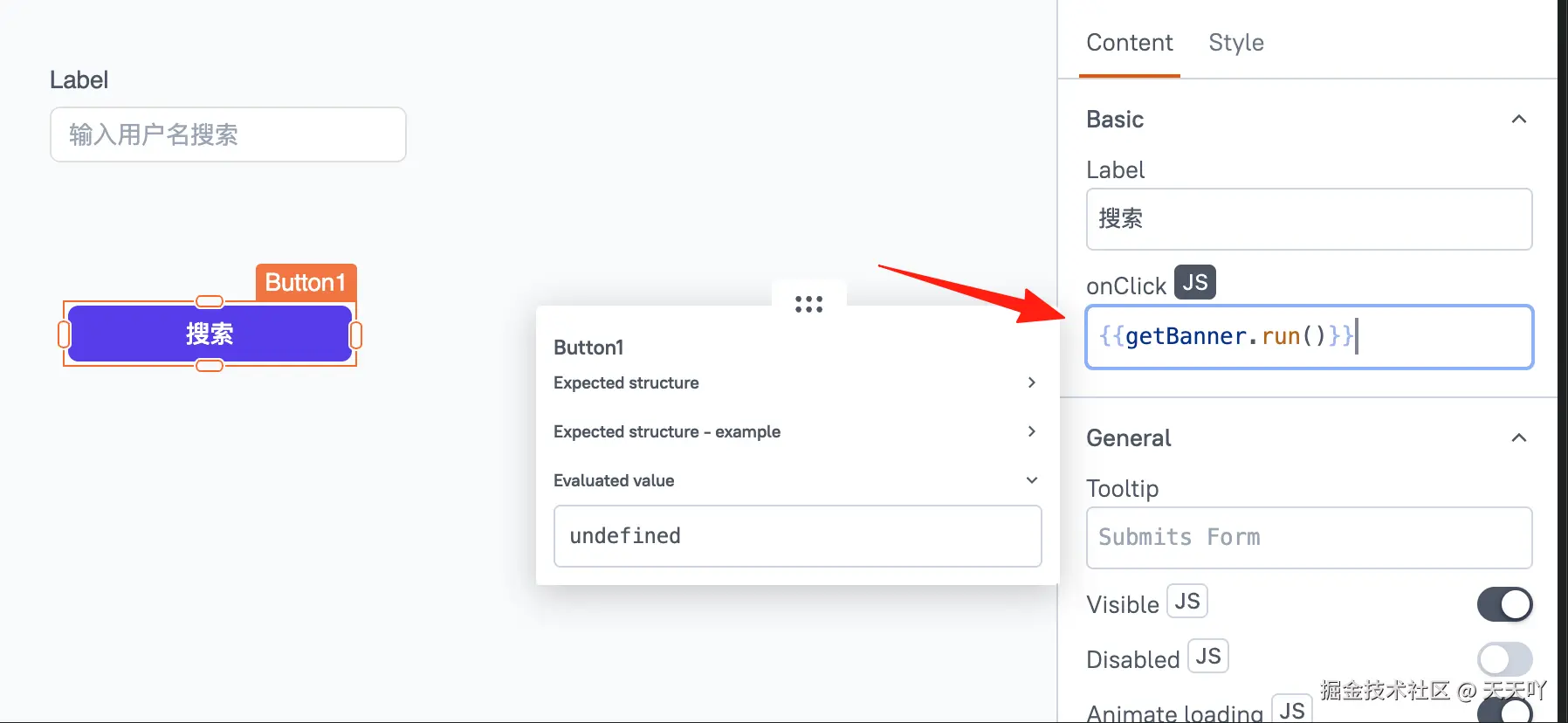The image size is (1568, 723).
Task: Collapse the Basic section chevron
Action: click(1518, 120)
